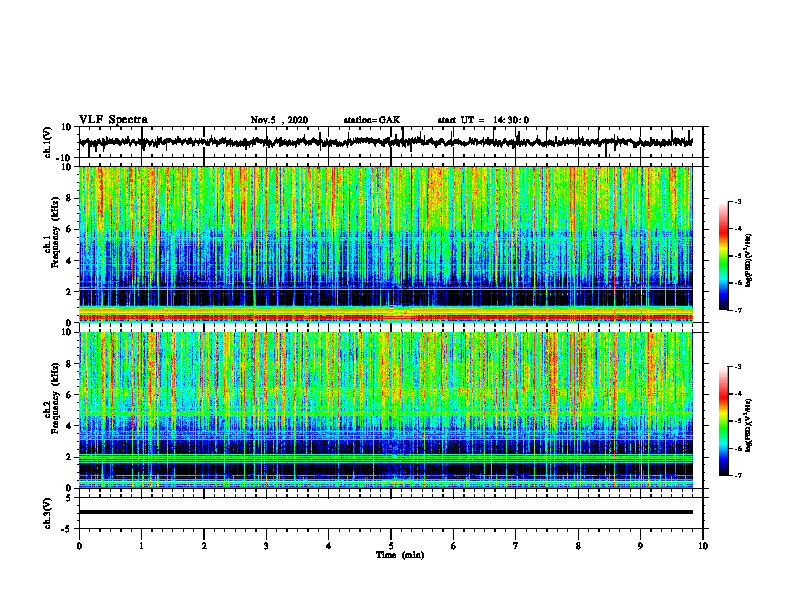The width and height of the screenshot is (792, 612).
Task: Click the ch.2 spectrogram color scale bar
Action: click(723, 421)
